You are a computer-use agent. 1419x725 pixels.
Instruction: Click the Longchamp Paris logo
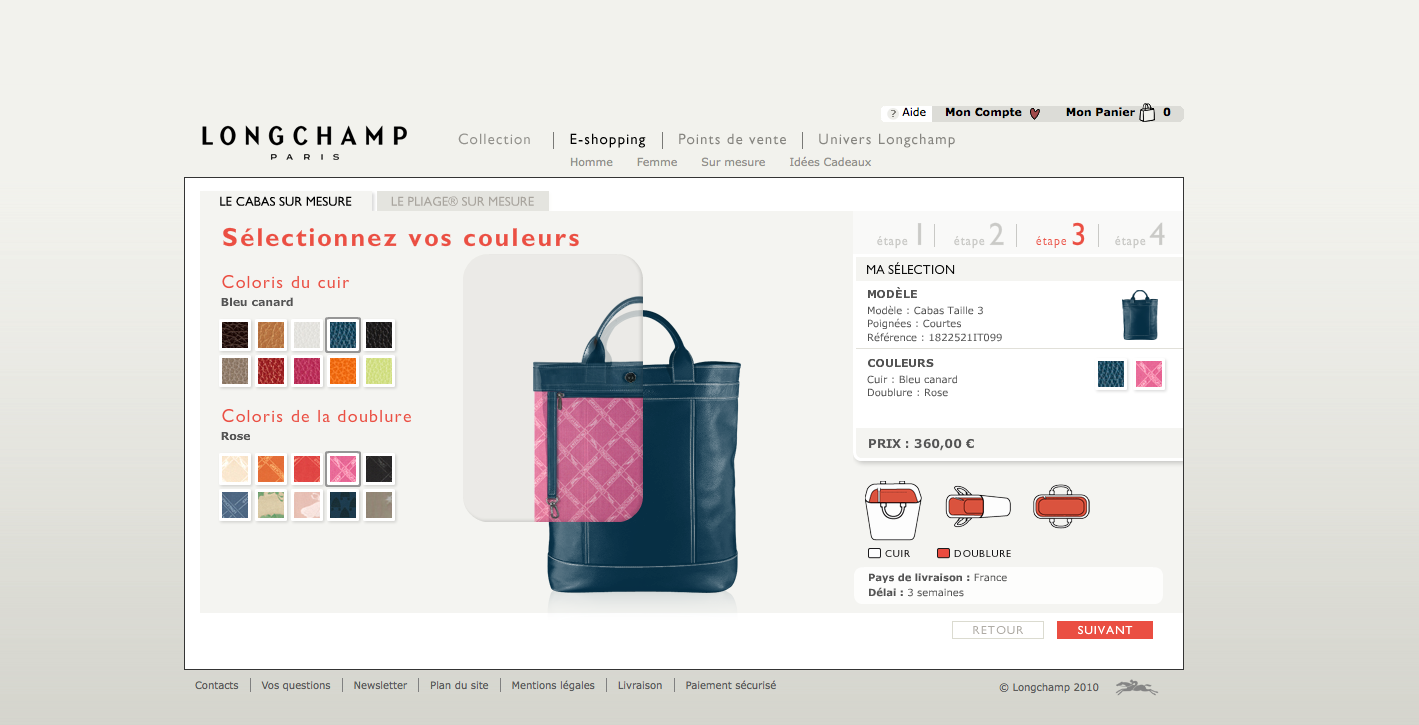tap(304, 142)
